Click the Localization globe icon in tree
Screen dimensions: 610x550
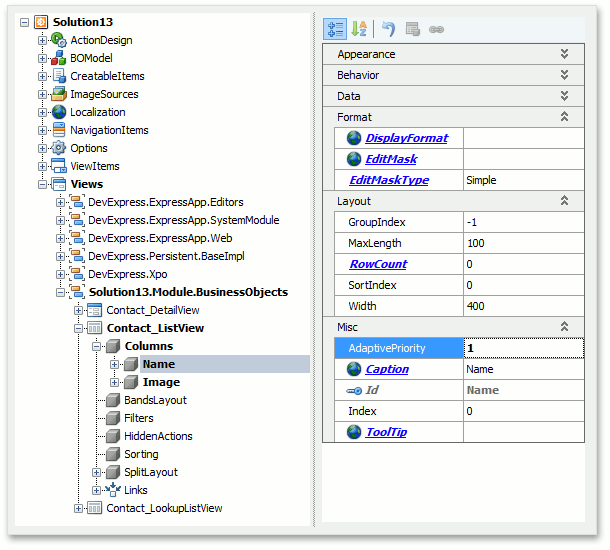point(59,112)
